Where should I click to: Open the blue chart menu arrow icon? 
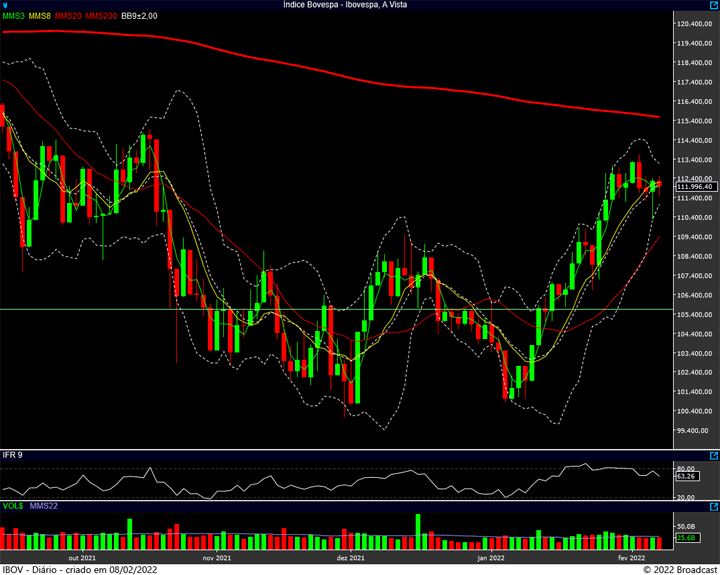point(5,5)
